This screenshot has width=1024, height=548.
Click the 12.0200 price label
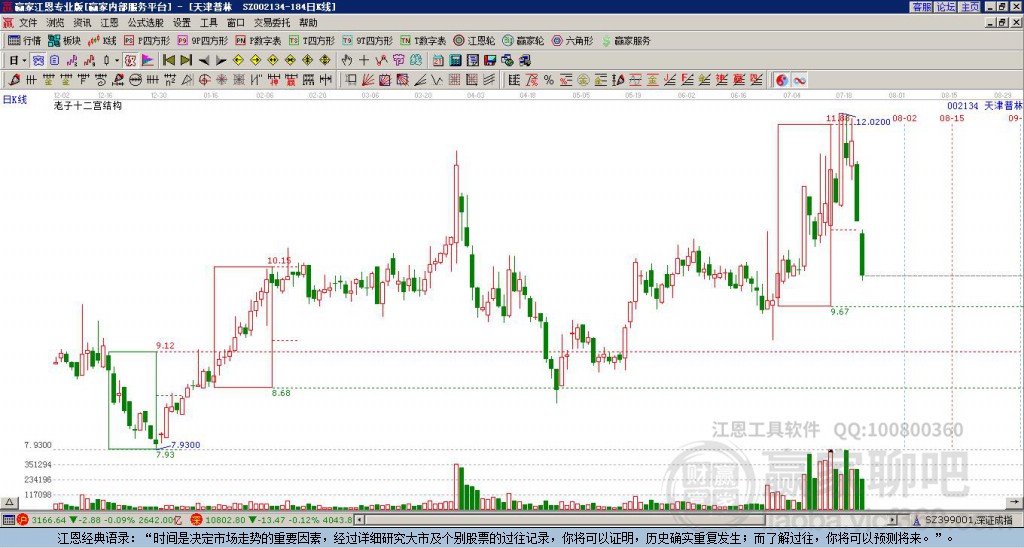873,122
